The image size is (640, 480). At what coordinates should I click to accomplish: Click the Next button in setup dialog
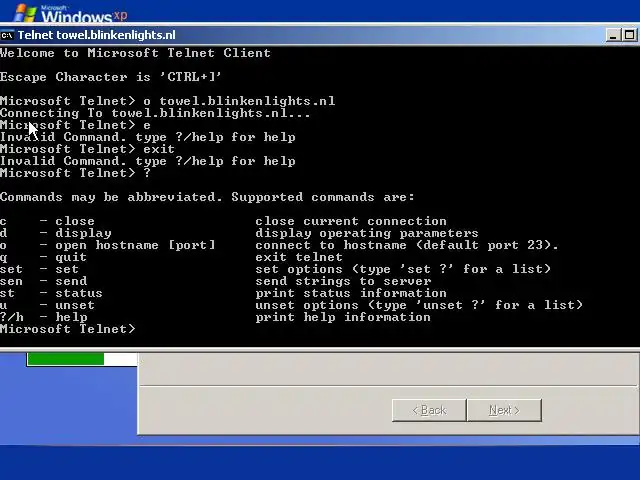coord(504,410)
